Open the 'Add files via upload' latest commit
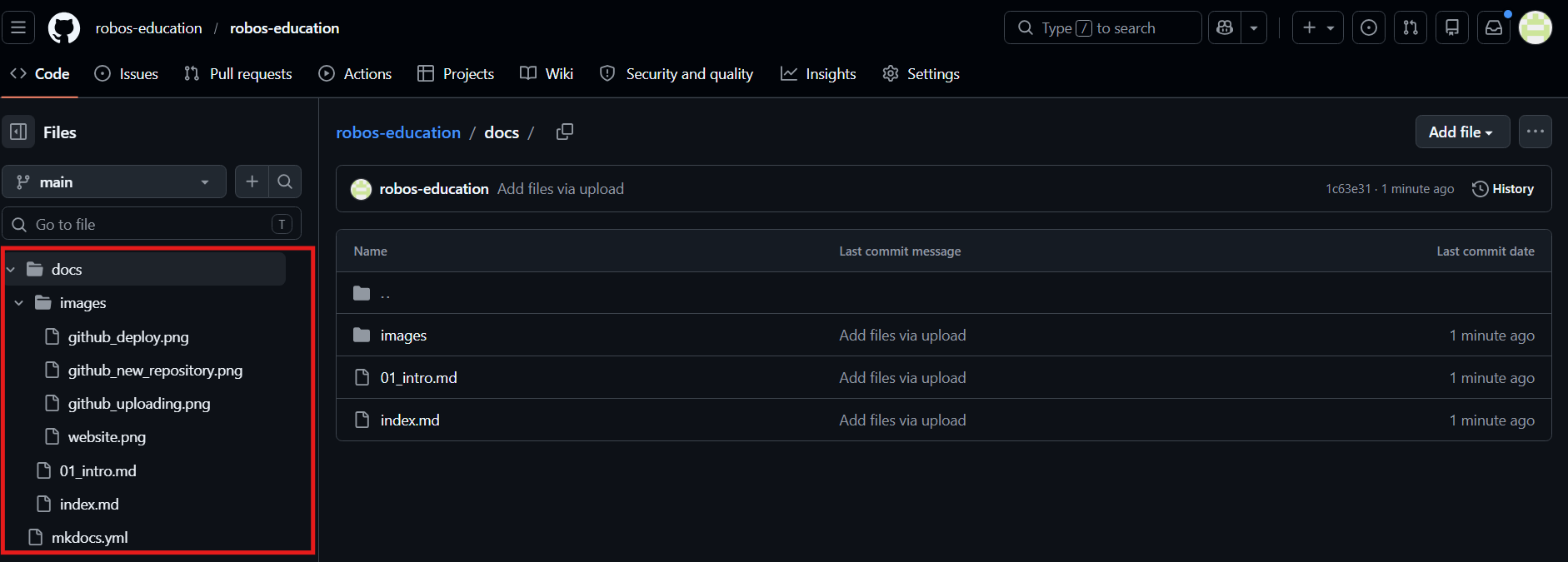The width and height of the screenshot is (1568, 562). (561, 189)
